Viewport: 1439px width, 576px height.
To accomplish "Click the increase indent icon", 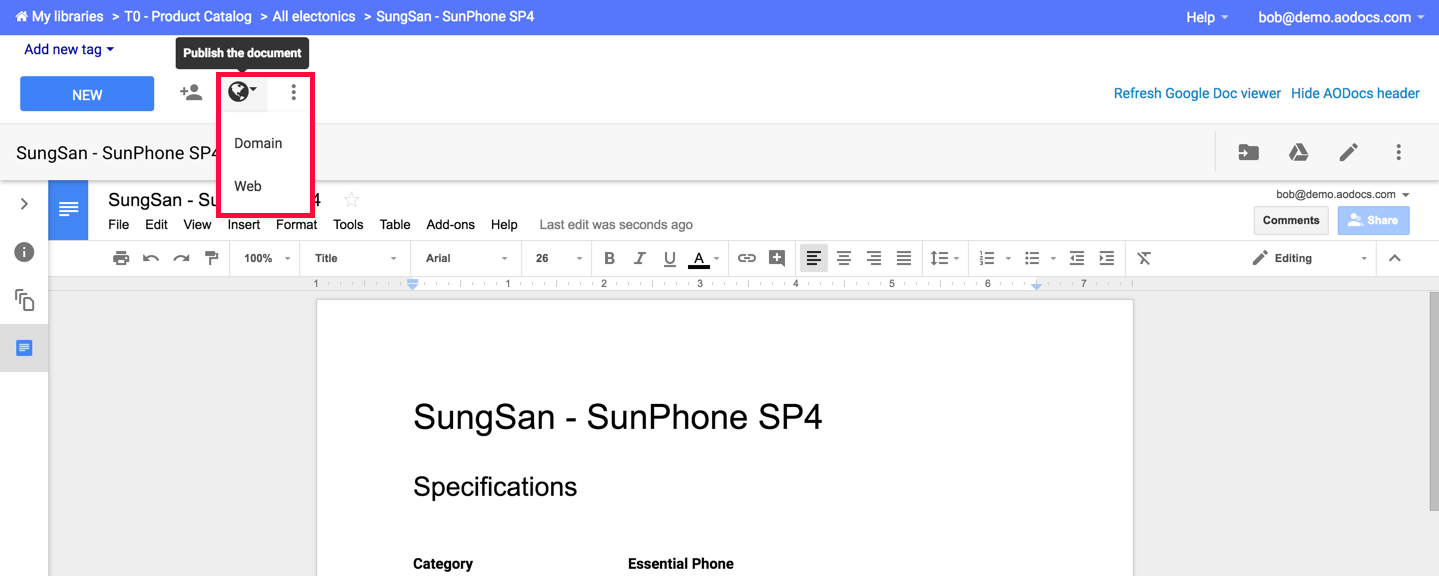I will (x=1107, y=258).
